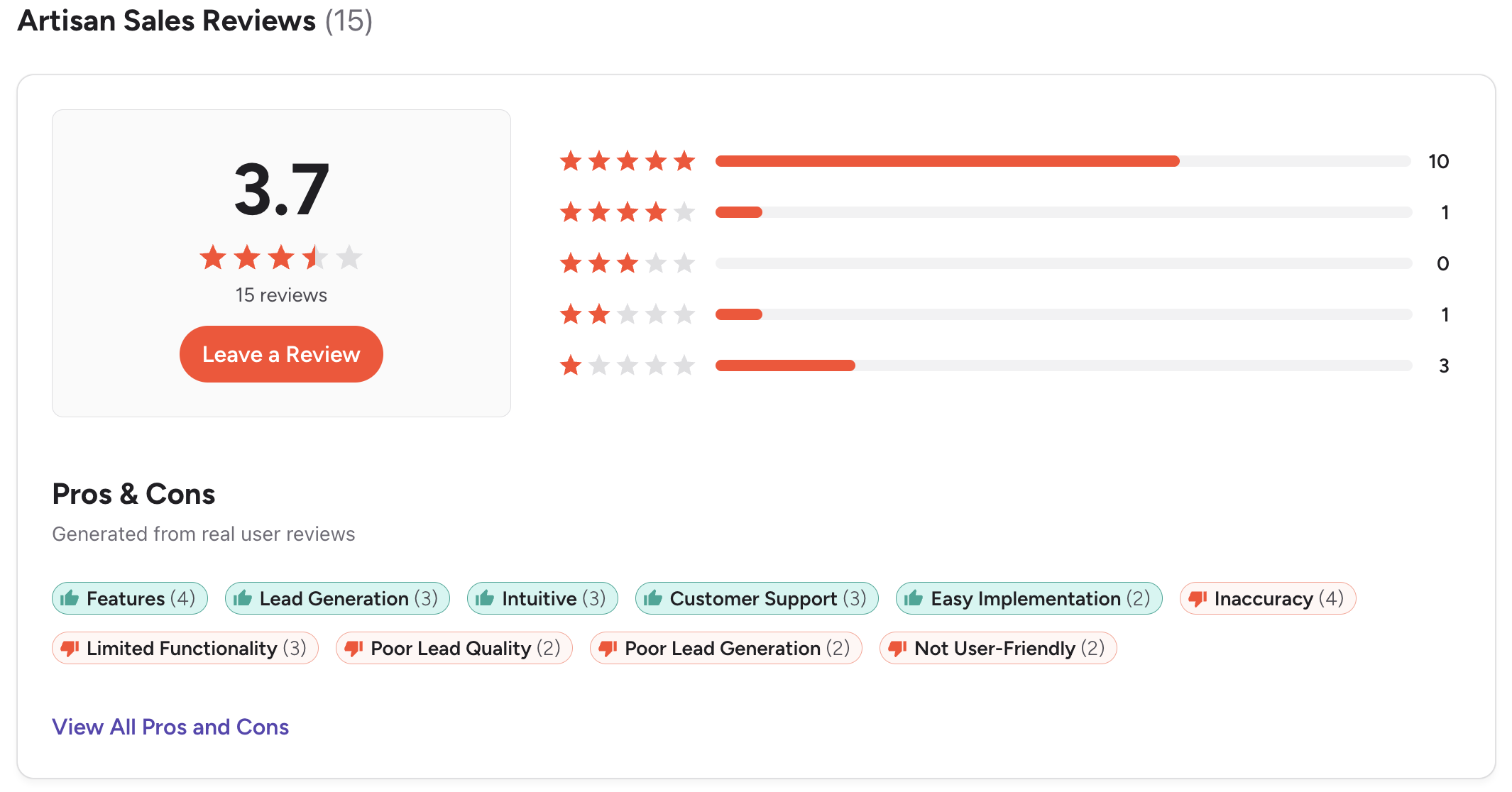The height and width of the screenshot is (792, 1512).
Task: Click thumbs-up icon on Features tag
Action: tap(70, 598)
